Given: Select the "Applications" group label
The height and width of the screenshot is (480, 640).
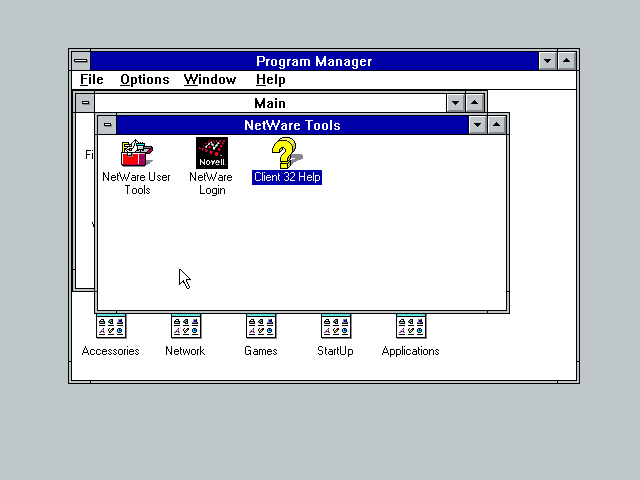Looking at the screenshot, I should pyautogui.click(x=411, y=351).
